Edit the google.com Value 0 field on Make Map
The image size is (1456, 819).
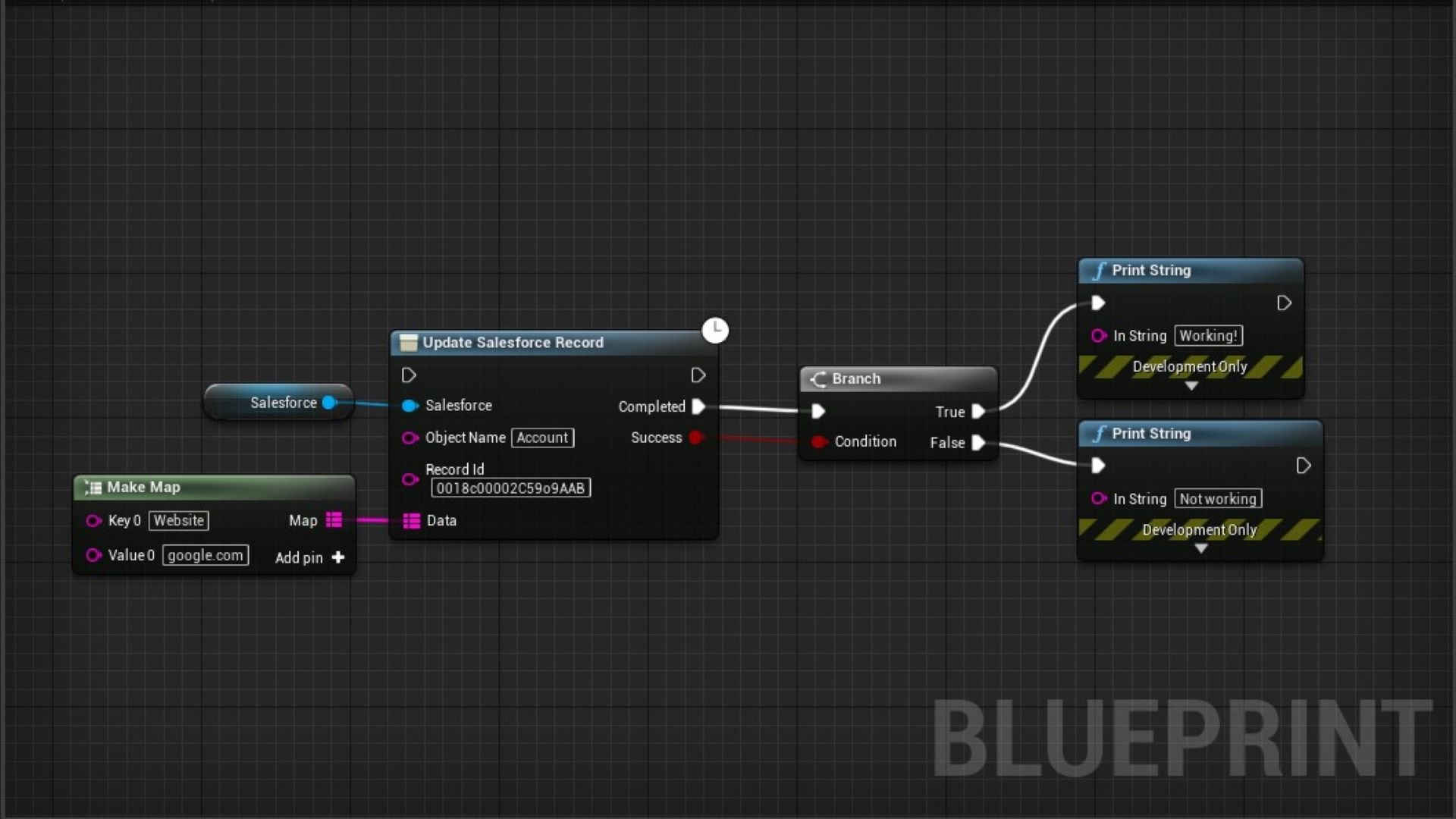click(x=205, y=555)
